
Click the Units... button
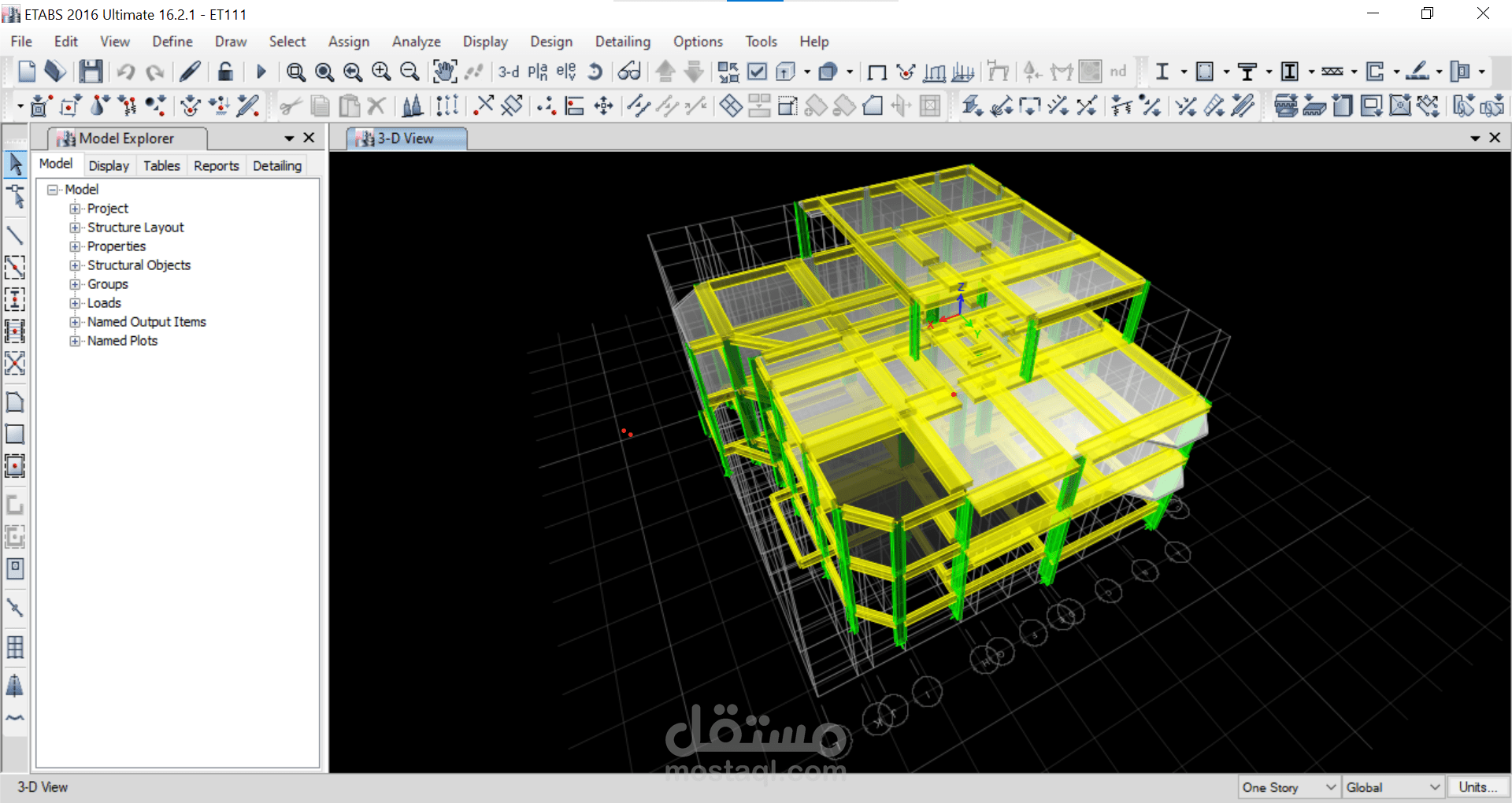coord(1477,787)
